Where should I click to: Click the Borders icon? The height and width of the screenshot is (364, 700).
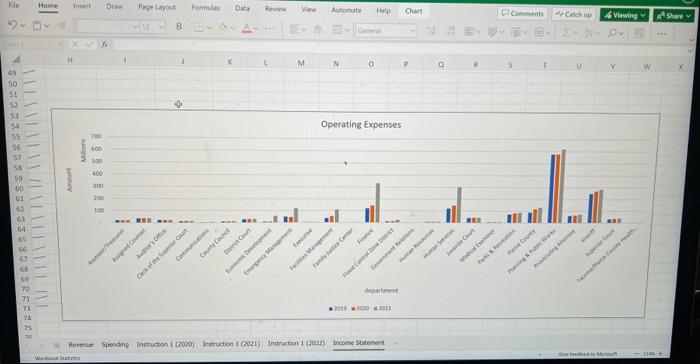coord(199,28)
